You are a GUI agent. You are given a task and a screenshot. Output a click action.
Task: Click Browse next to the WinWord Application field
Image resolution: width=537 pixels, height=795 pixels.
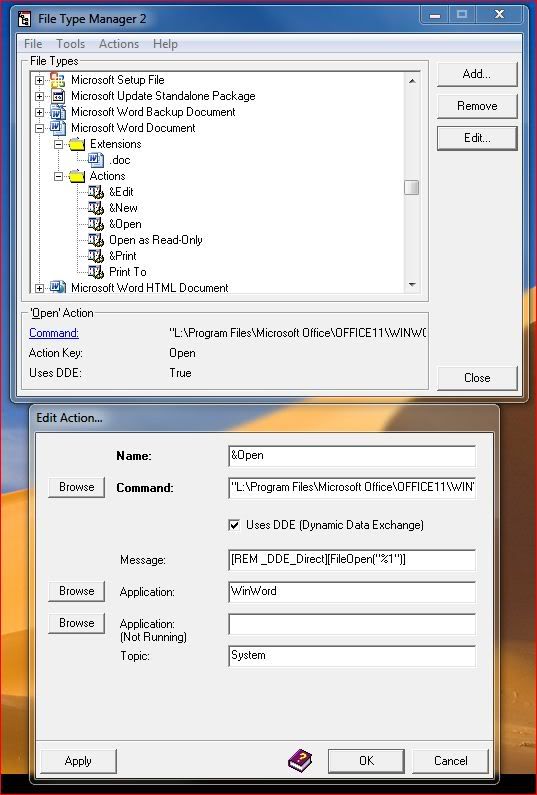coord(77,591)
